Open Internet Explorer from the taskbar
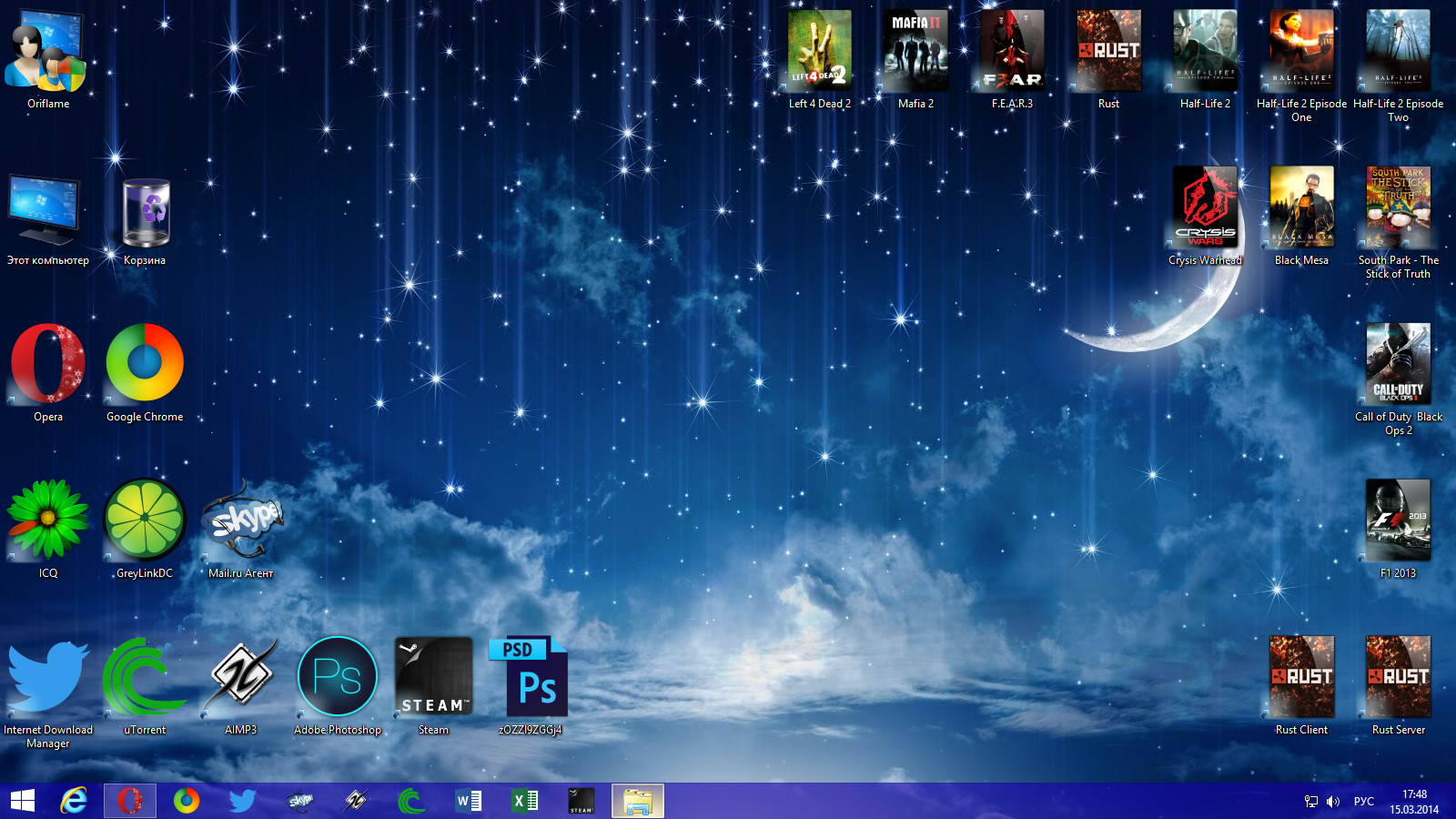Viewport: 1456px width, 819px height. (x=74, y=801)
